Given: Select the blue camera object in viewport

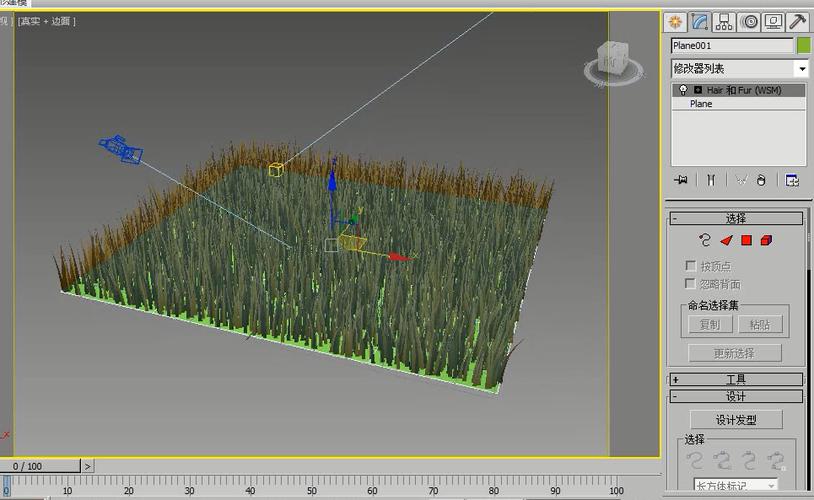Looking at the screenshot, I should point(121,150).
